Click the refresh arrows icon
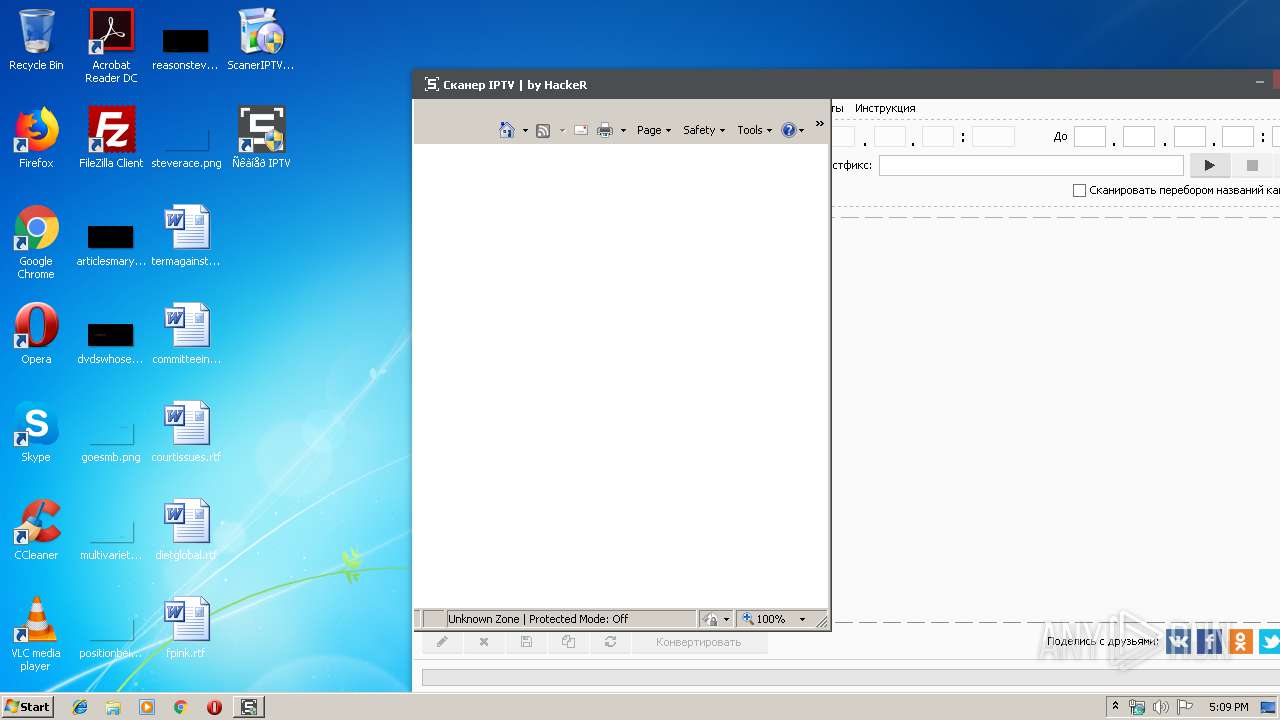The width and height of the screenshot is (1280, 720). [x=610, y=642]
